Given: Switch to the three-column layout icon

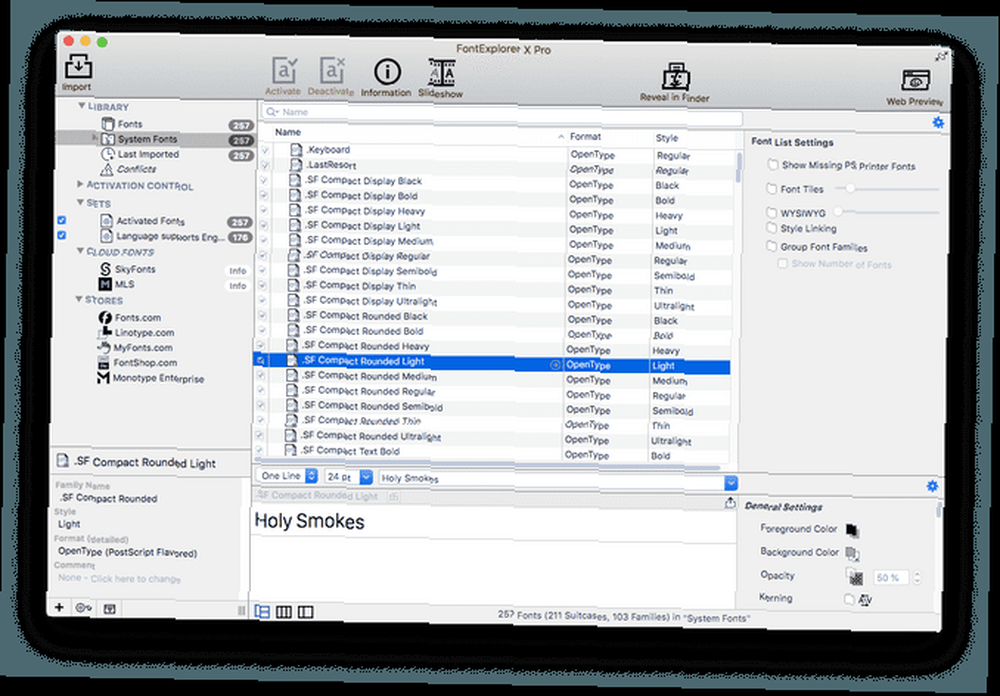Looking at the screenshot, I should 284,612.
